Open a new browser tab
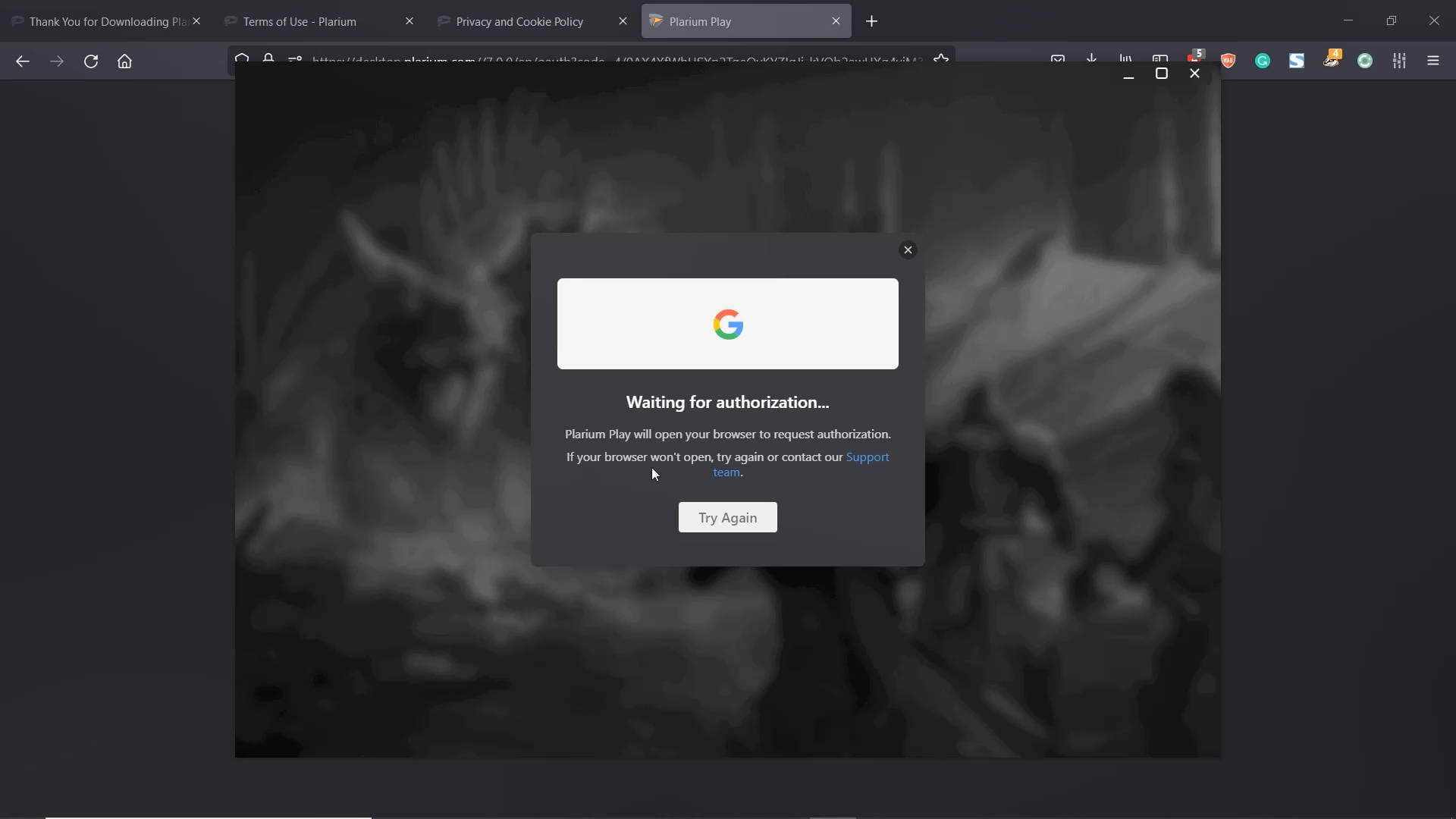The image size is (1456, 819). [x=872, y=21]
